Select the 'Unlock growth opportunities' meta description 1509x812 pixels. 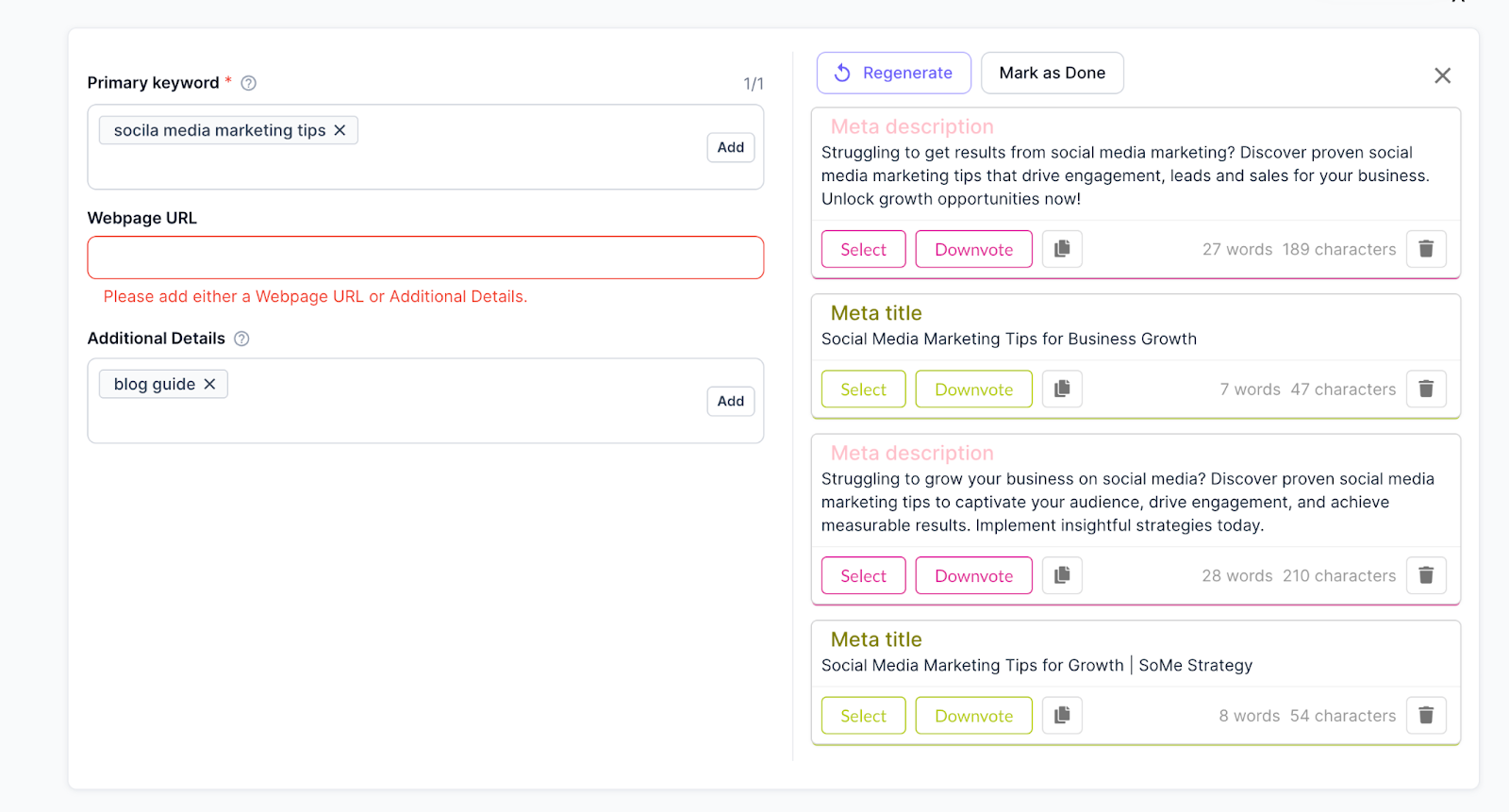(864, 249)
